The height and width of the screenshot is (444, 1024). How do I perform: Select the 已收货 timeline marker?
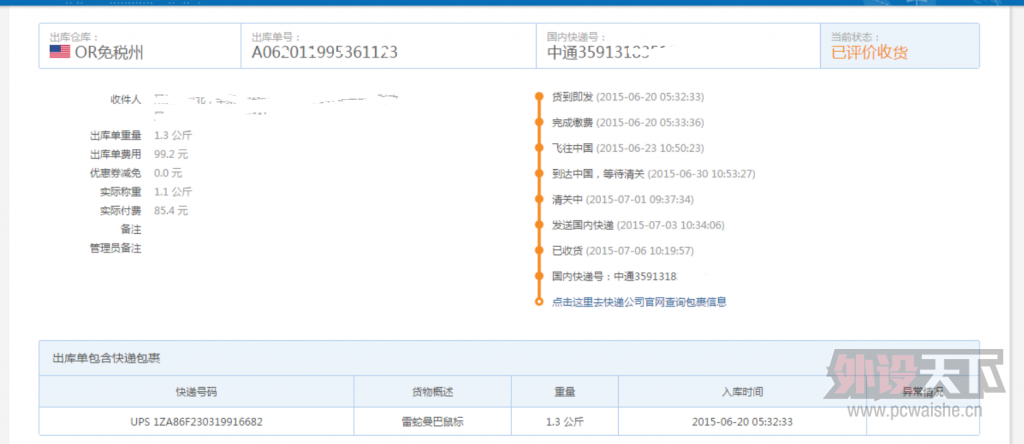click(539, 250)
